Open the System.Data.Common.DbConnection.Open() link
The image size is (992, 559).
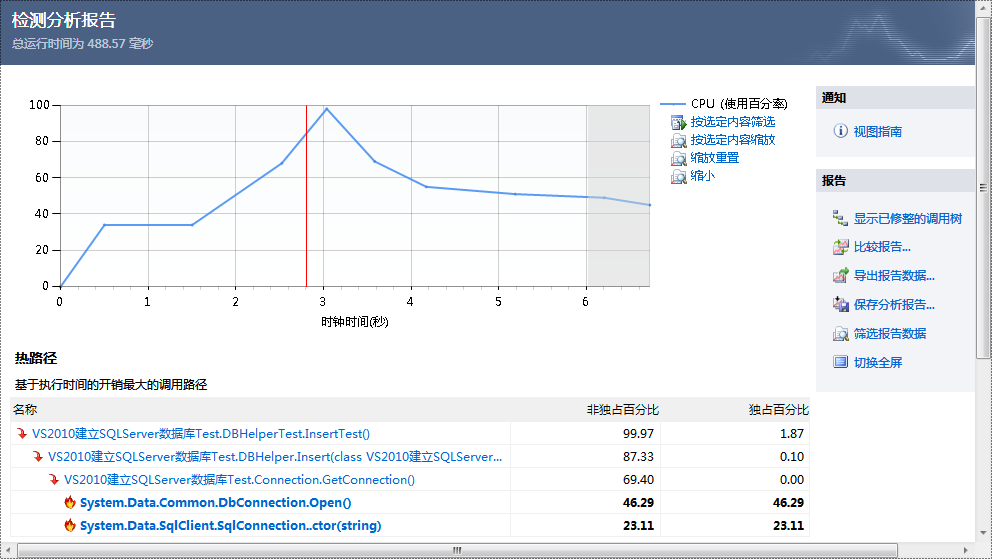[x=215, y=503]
